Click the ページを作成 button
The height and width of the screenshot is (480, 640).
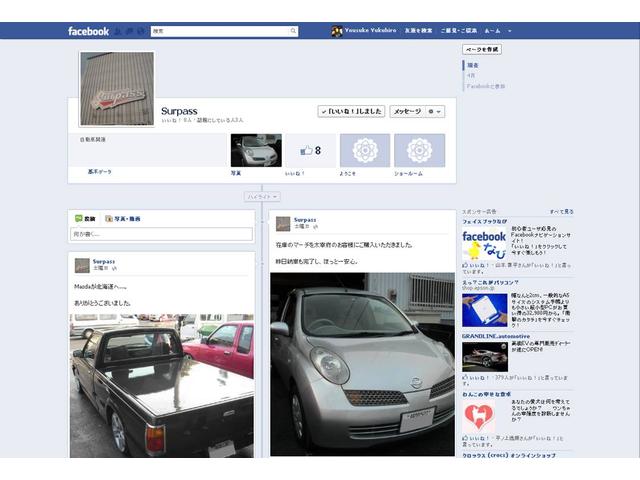pyautogui.click(x=481, y=49)
